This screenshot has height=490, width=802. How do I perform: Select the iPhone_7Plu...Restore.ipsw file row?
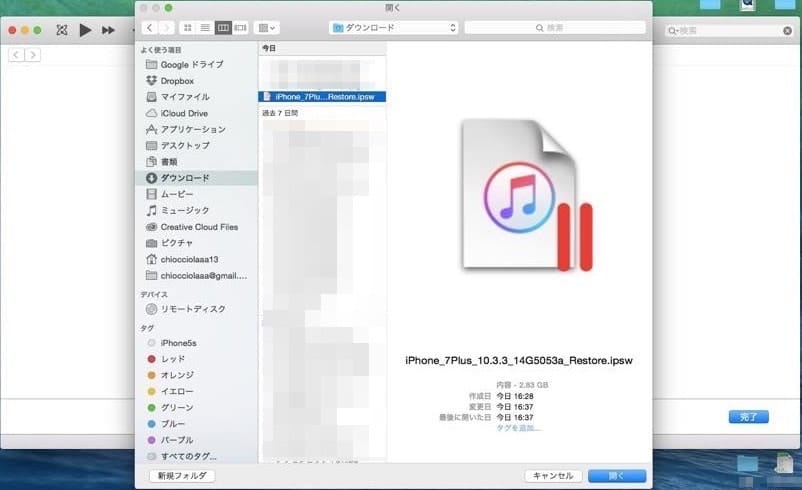tap(322, 97)
